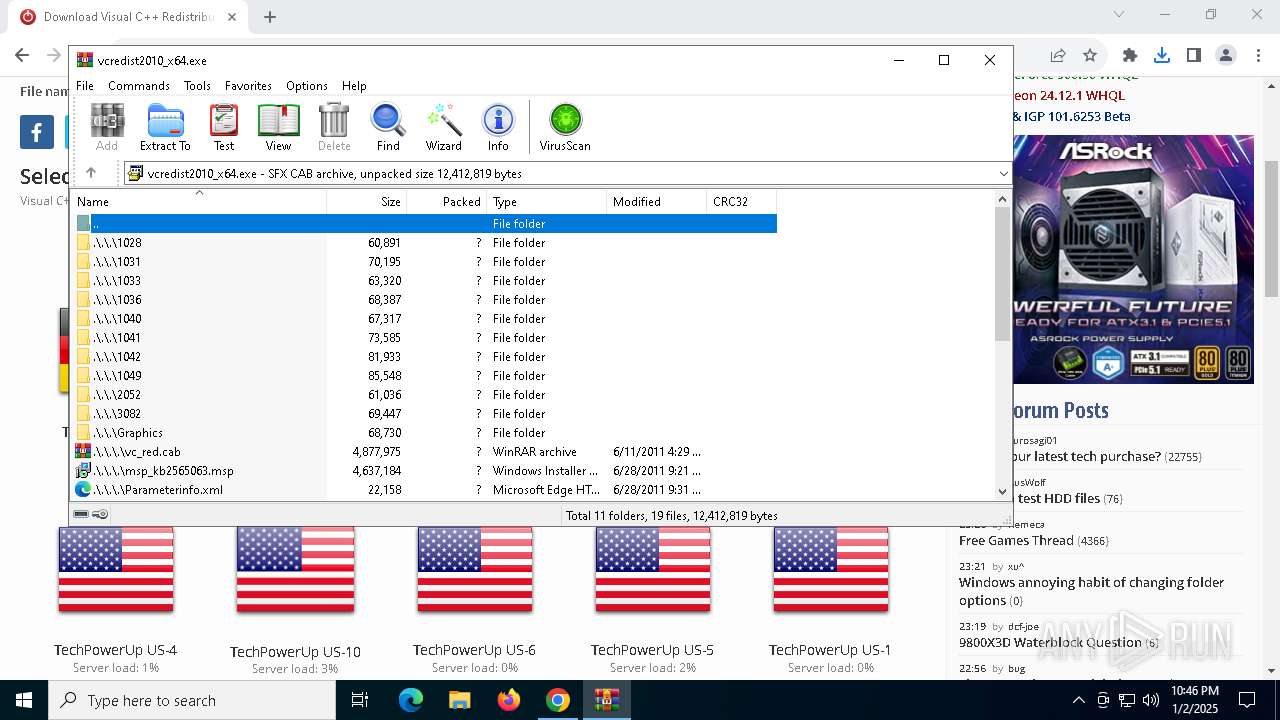
Task: Open the File menu
Action: pyautogui.click(x=85, y=86)
